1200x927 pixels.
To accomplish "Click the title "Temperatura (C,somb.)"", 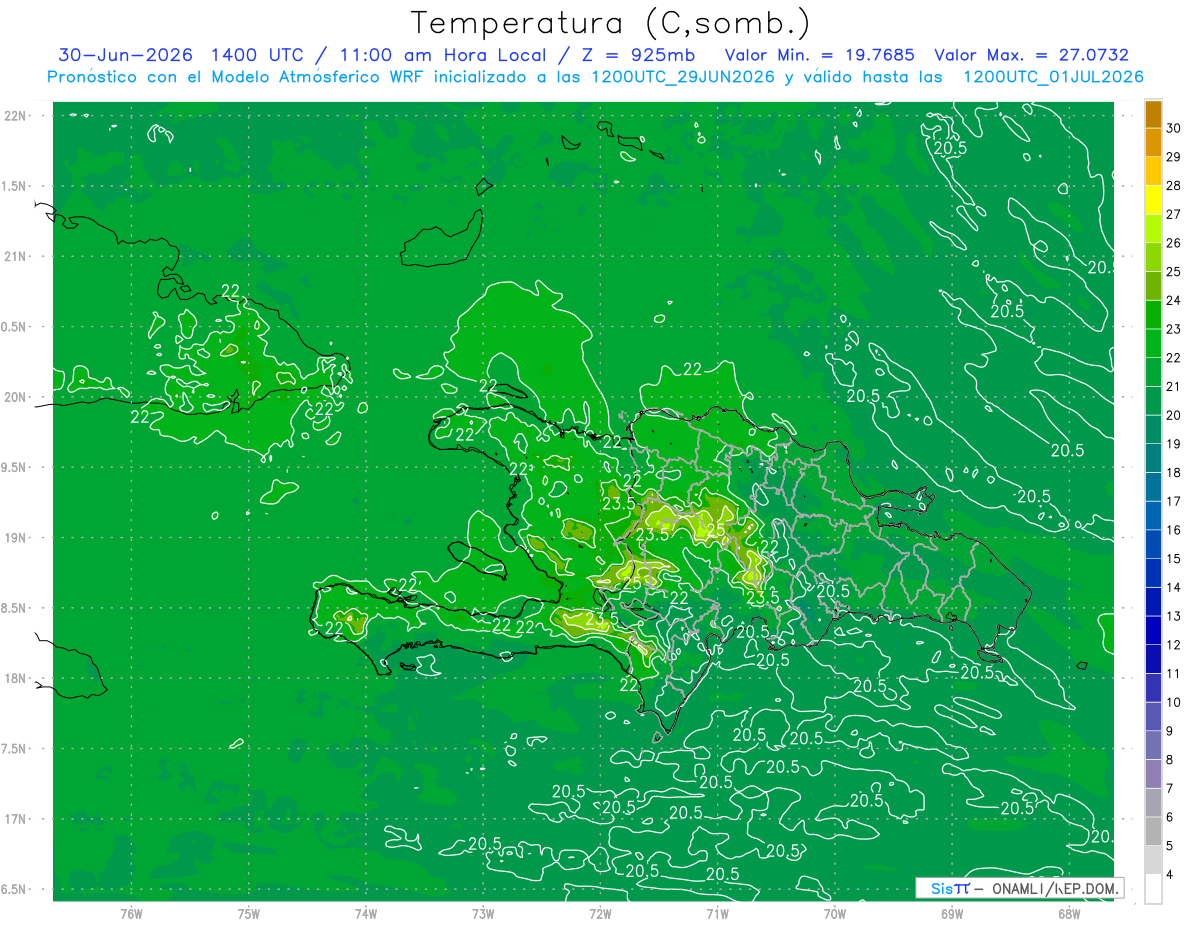I will point(611,23).
